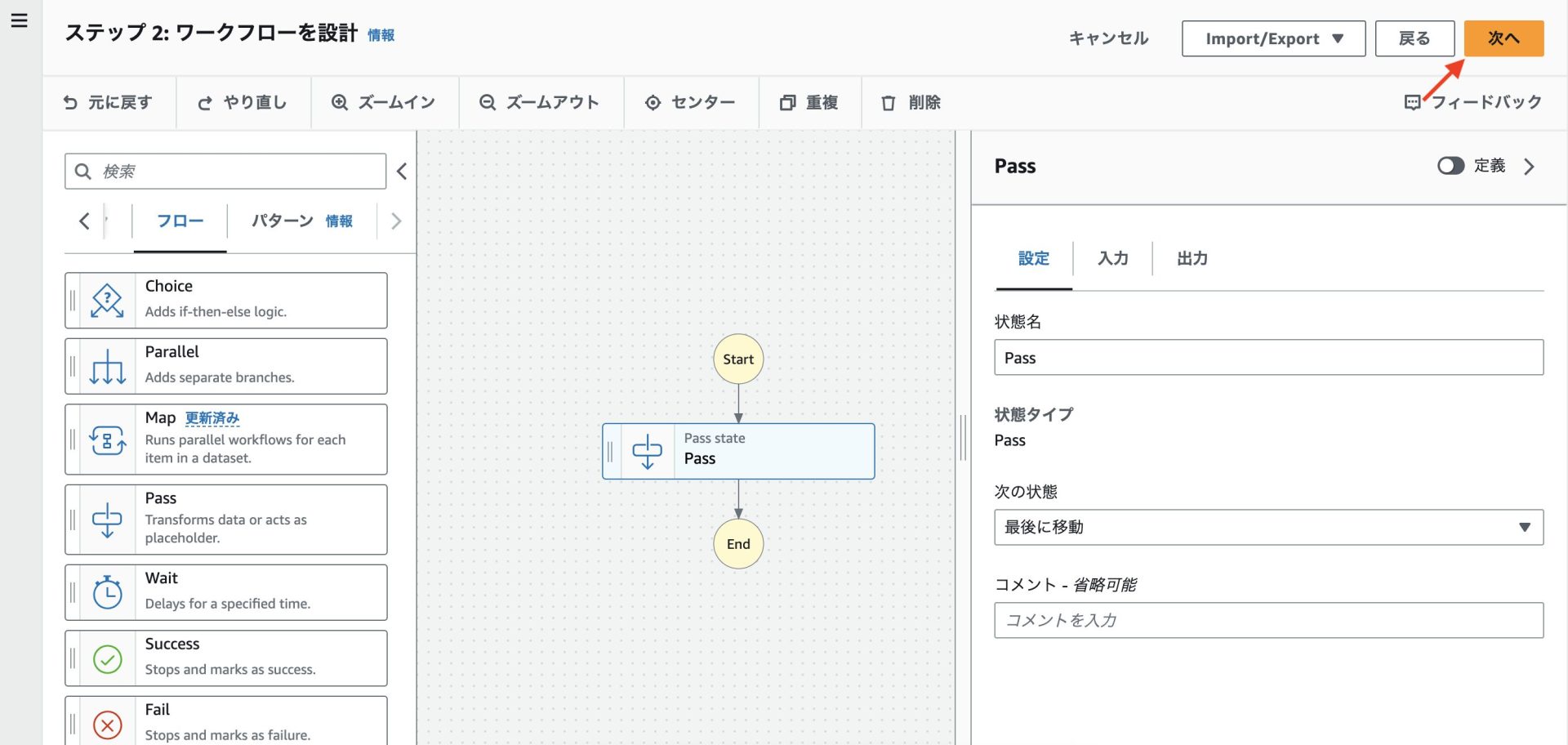Screen dimensions: 1568x745
Task: Select the Parallel state icon
Action: (x=107, y=365)
